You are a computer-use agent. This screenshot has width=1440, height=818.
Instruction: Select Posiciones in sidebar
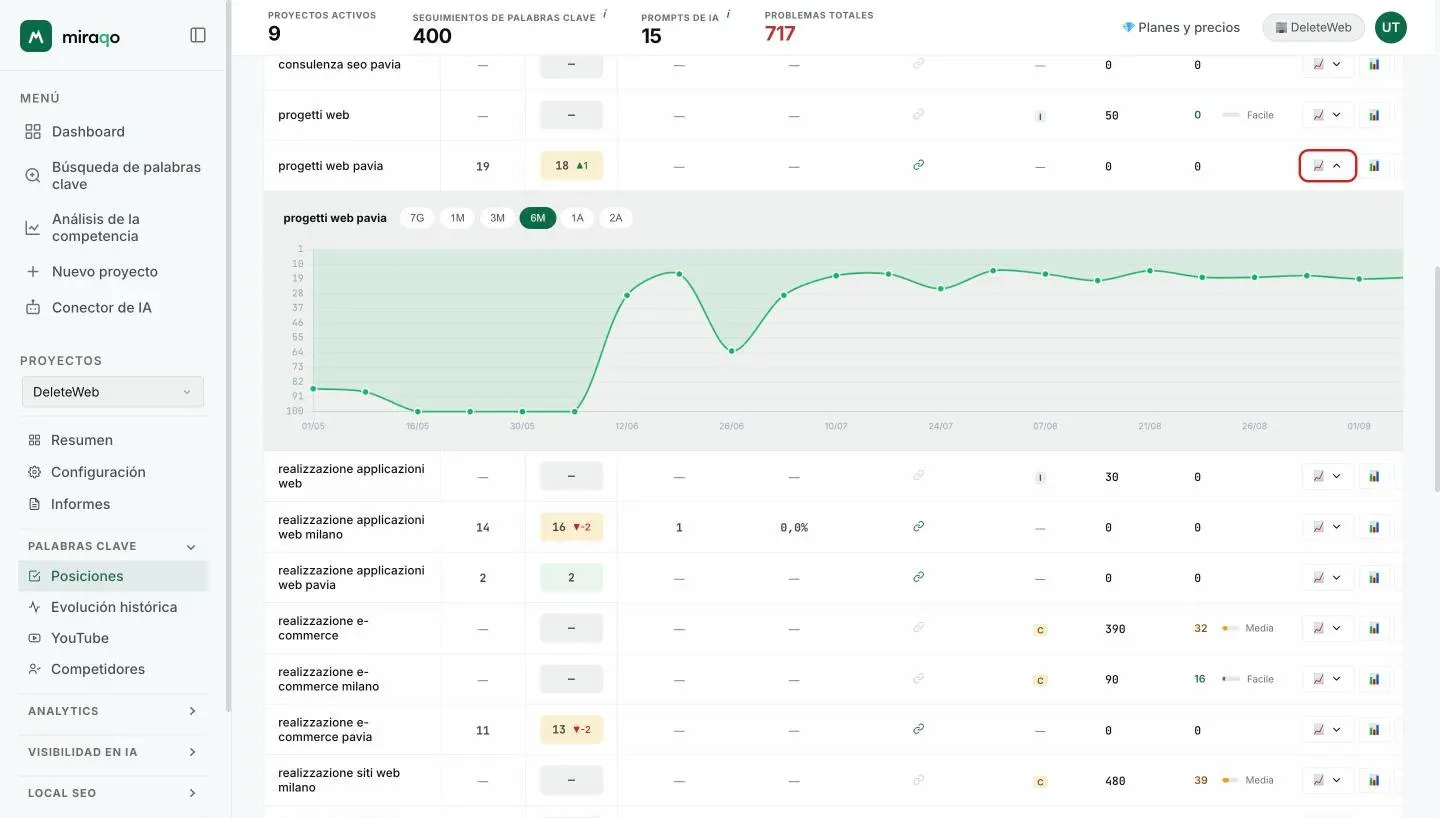click(x=113, y=576)
